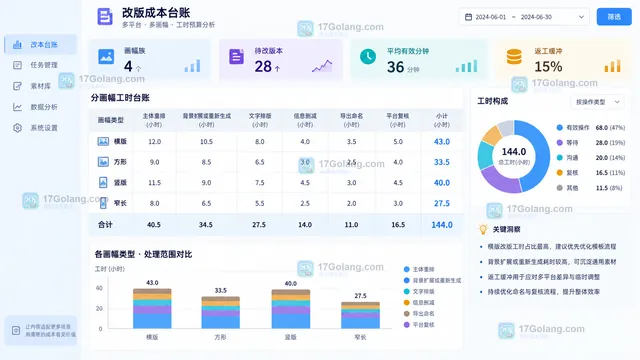Click the orange mini bars in 返工缓冲 card

pyautogui.click(x=612, y=66)
